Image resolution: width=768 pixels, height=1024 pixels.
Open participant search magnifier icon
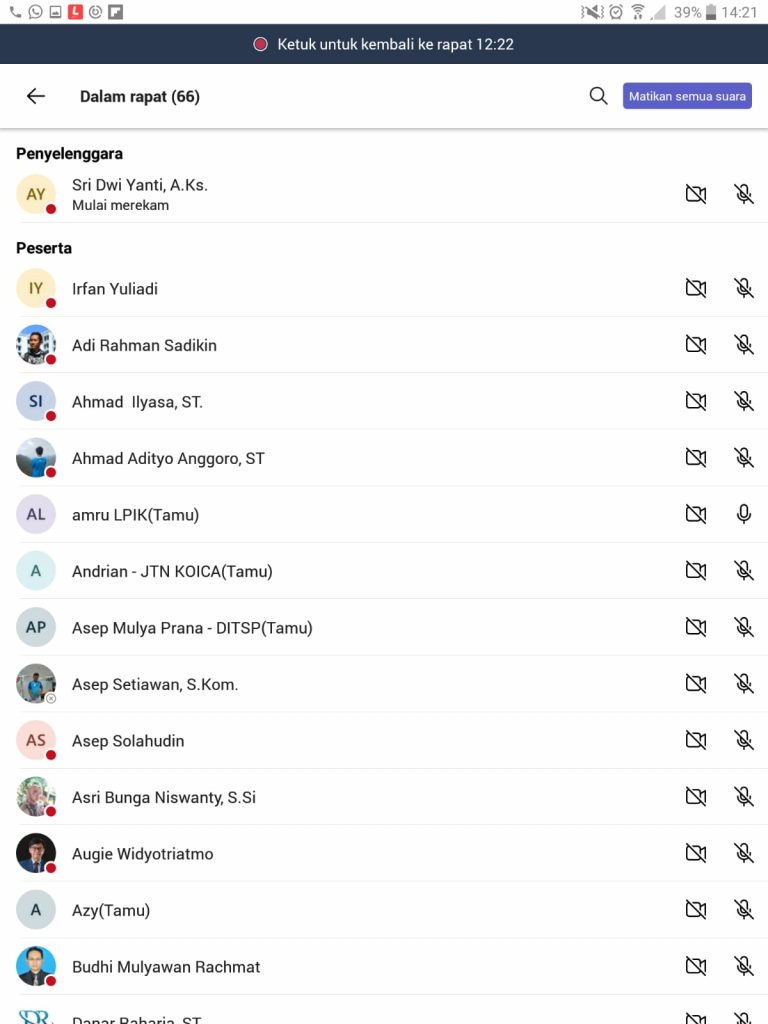point(598,96)
